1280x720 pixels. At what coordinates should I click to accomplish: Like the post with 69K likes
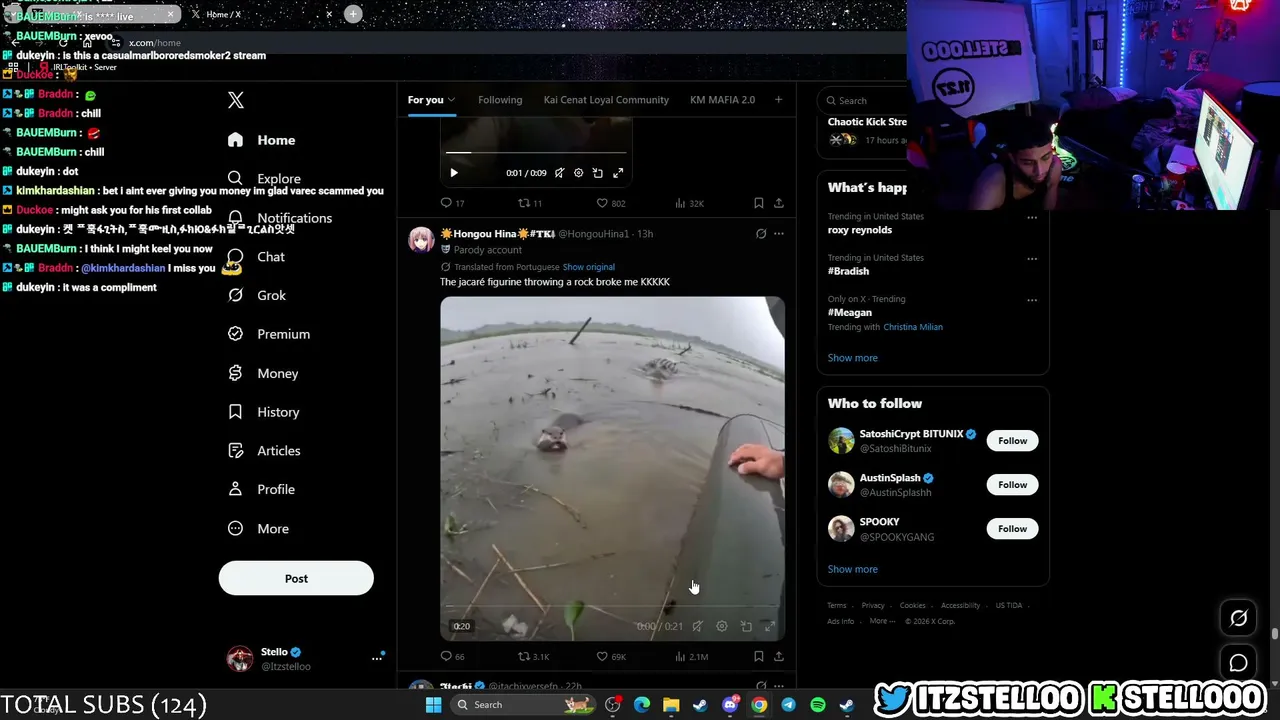pyautogui.click(x=610, y=656)
